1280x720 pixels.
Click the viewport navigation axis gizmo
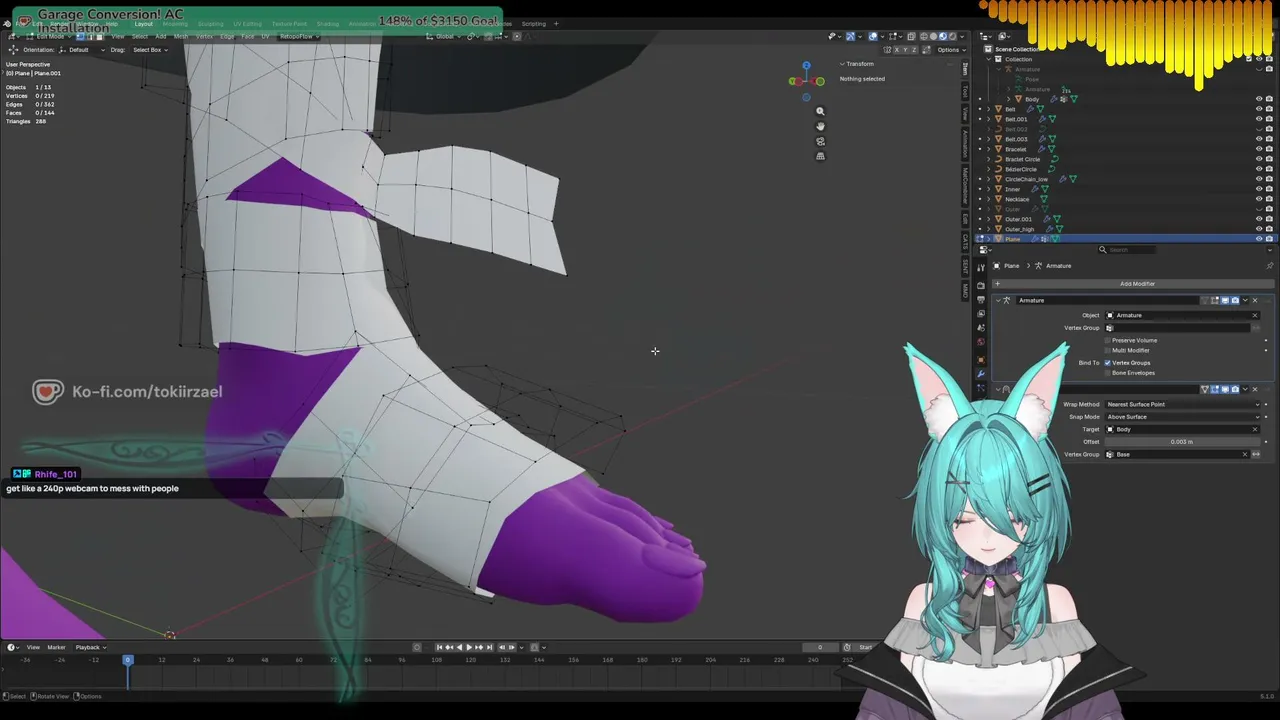coord(806,80)
